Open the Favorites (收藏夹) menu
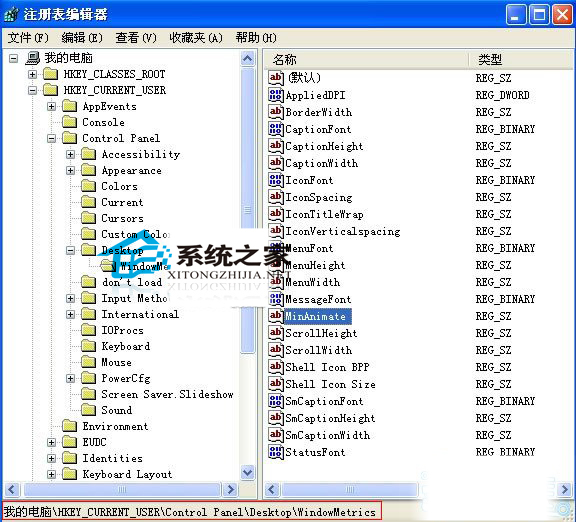Viewport: 576px width, 522px height. pyautogui.click(x=196, y=37)
